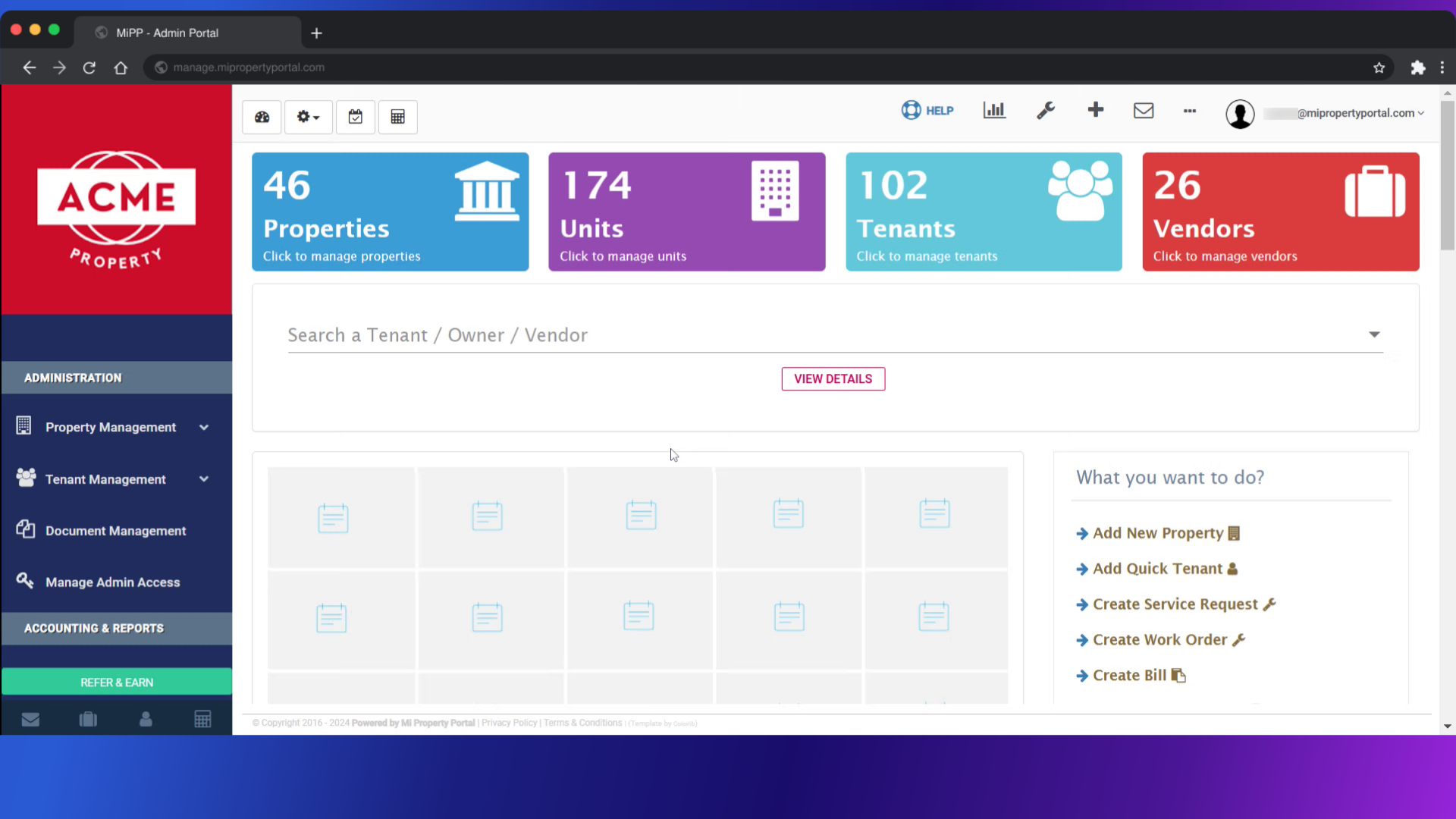The height and width of the screenshot is (819, 1456).
Task: Open the dashboard gauge icon in toolbar
Action: (x=262, y=117)
